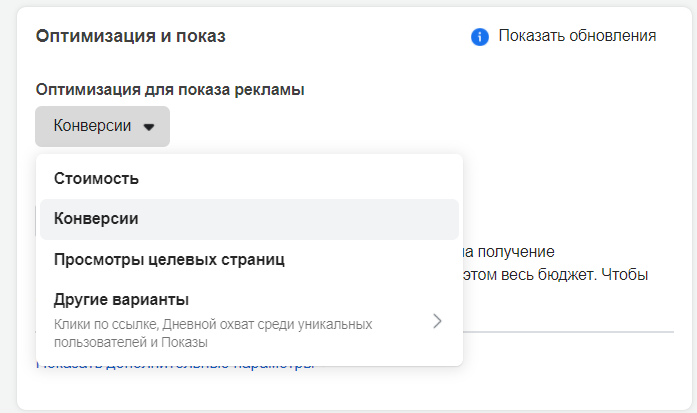Click the "Стоимость" item in the menu
The height and width of the screenshot is (413, 697).
(96, 179)
